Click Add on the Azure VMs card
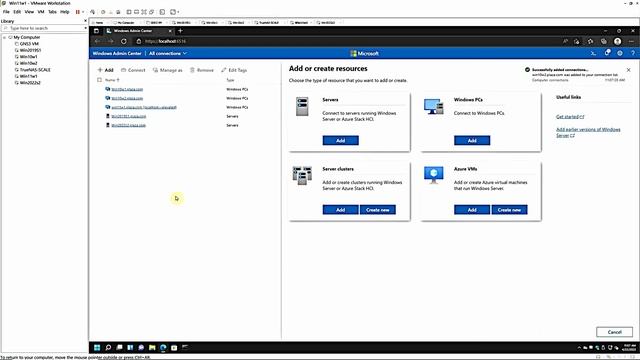Viewport: 640px width, 360px height. pos(472,210)
